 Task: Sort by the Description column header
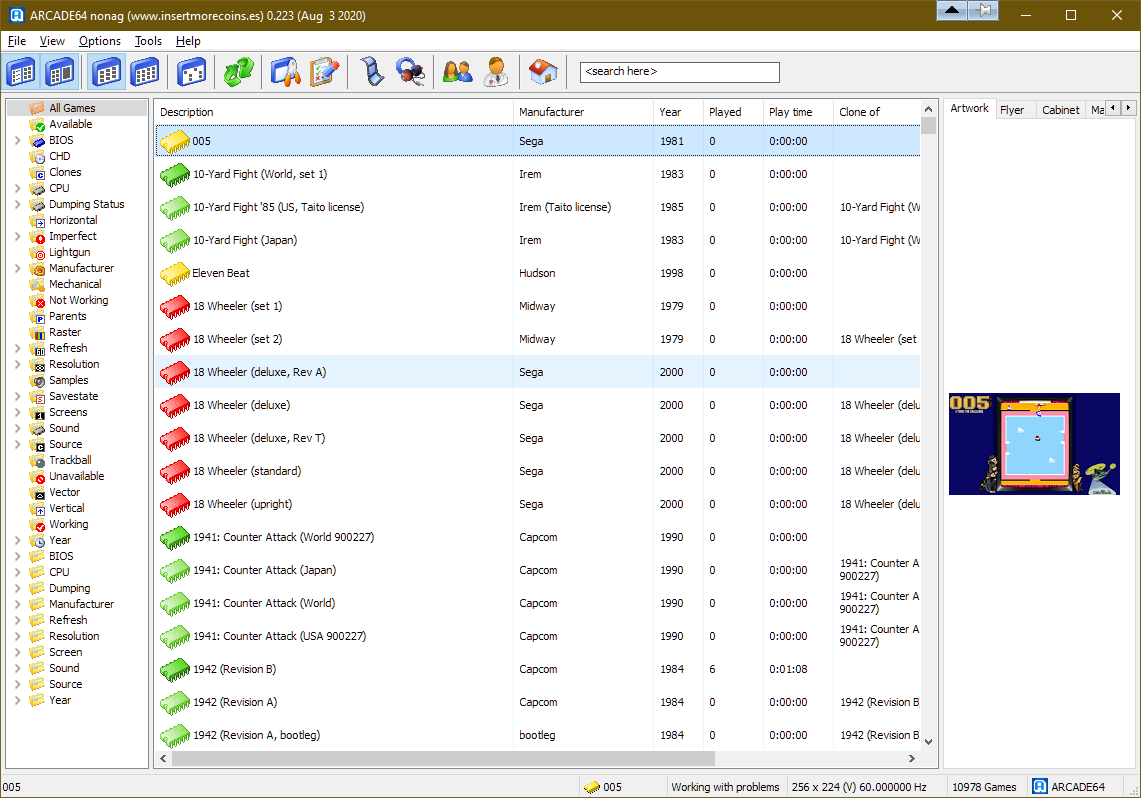[334, 112]
